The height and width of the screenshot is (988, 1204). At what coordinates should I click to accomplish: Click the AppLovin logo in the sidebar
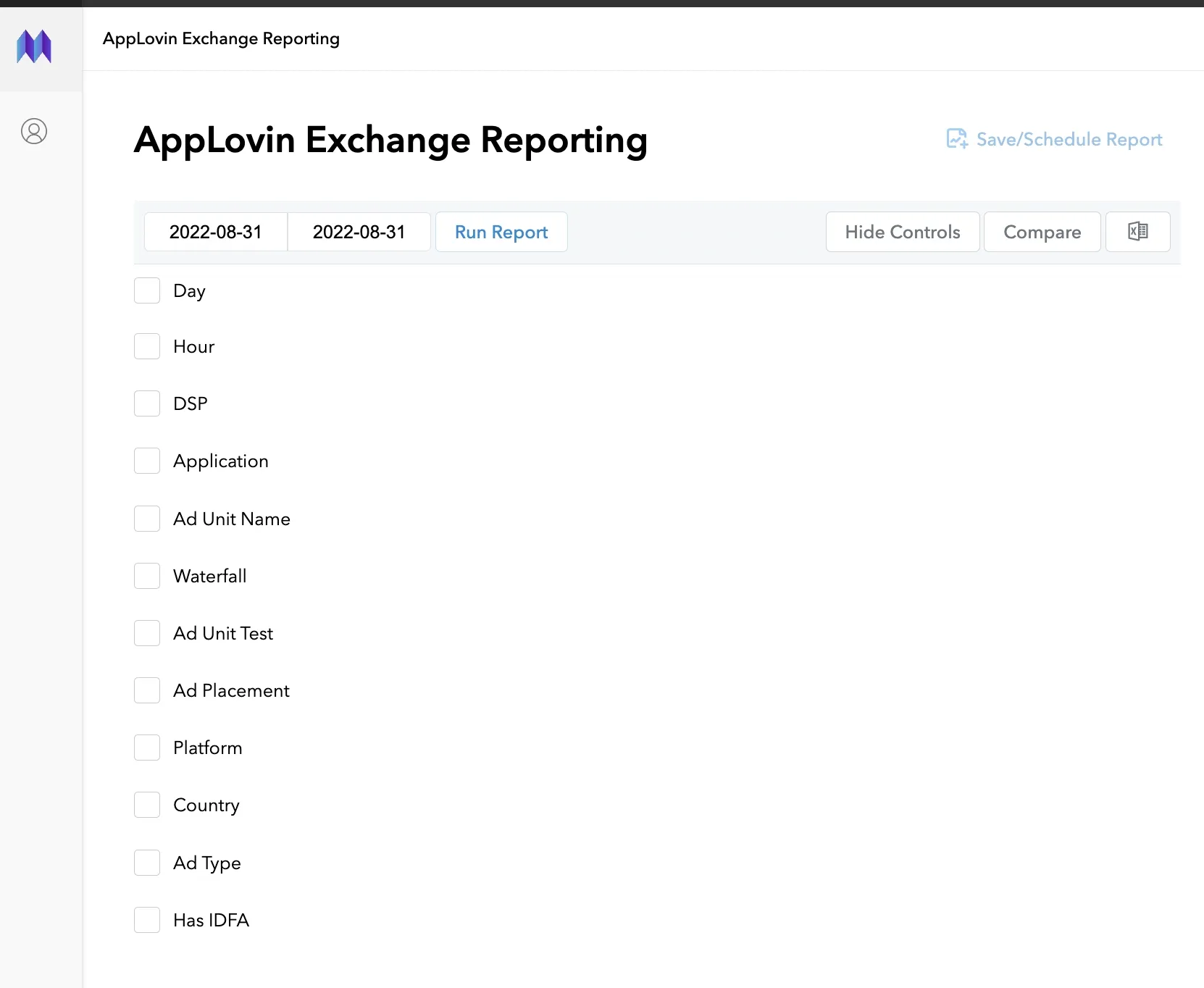click(34, 46)
